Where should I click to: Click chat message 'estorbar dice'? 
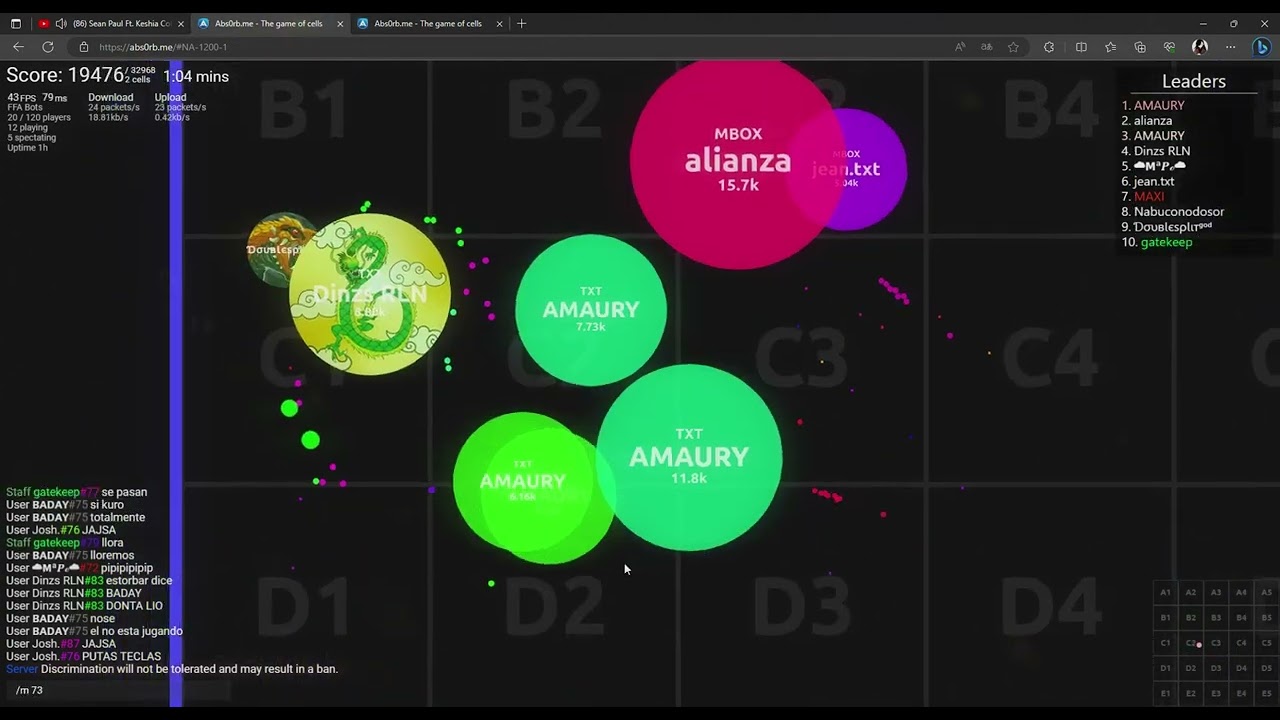point(139,580)
